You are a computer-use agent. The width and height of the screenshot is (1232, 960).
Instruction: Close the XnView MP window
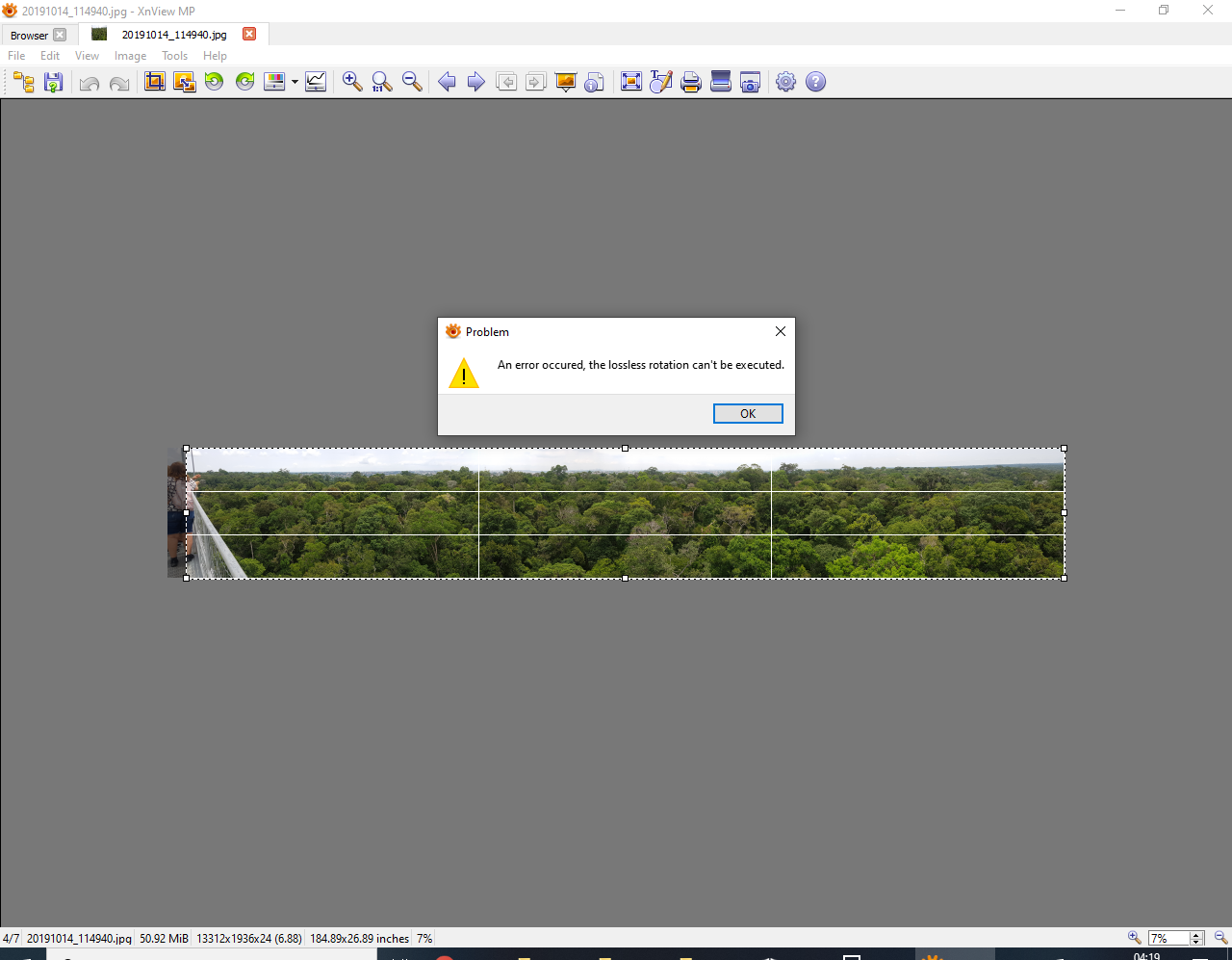1208,11
